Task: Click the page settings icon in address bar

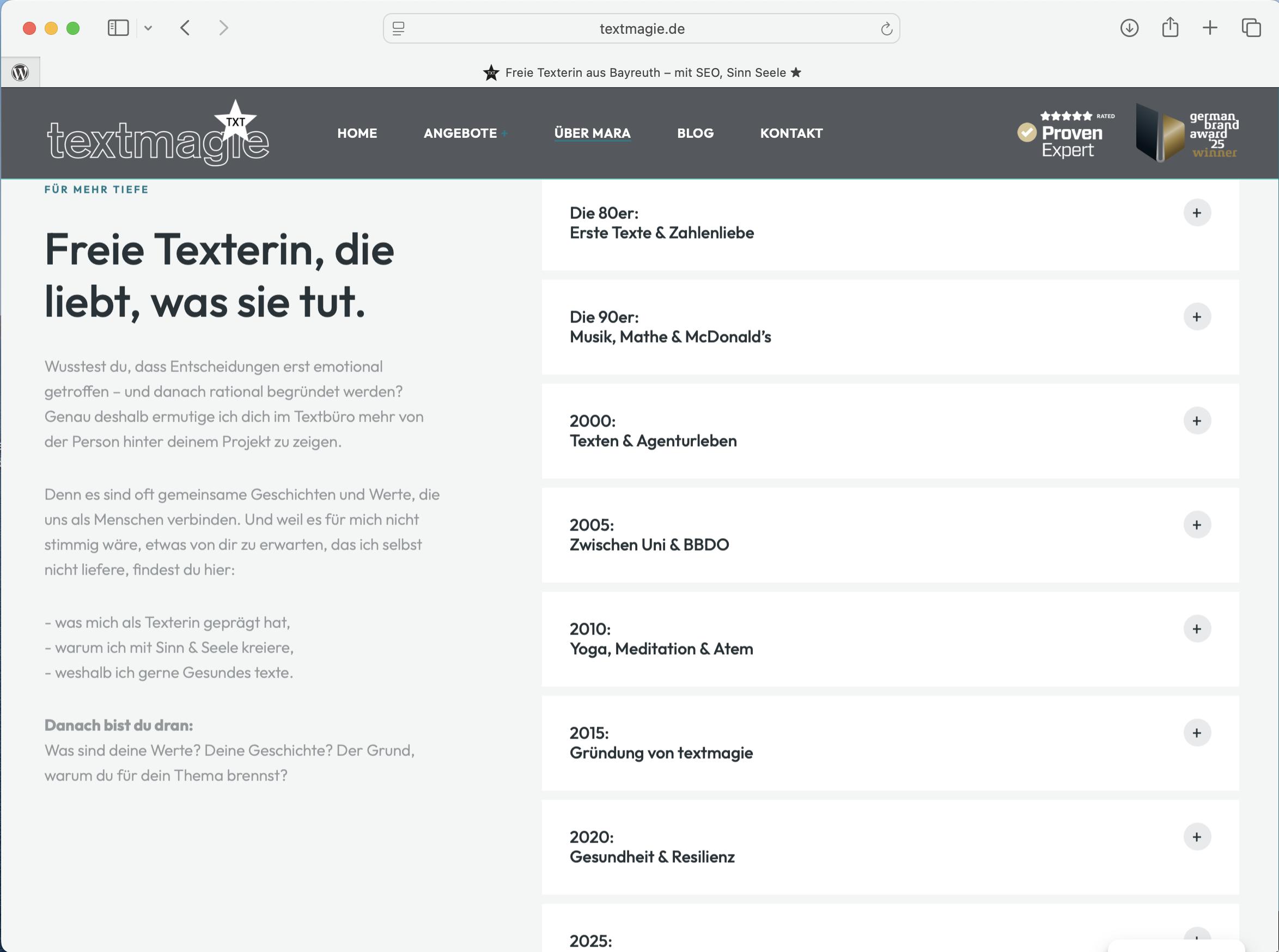Action: (398, 29)
